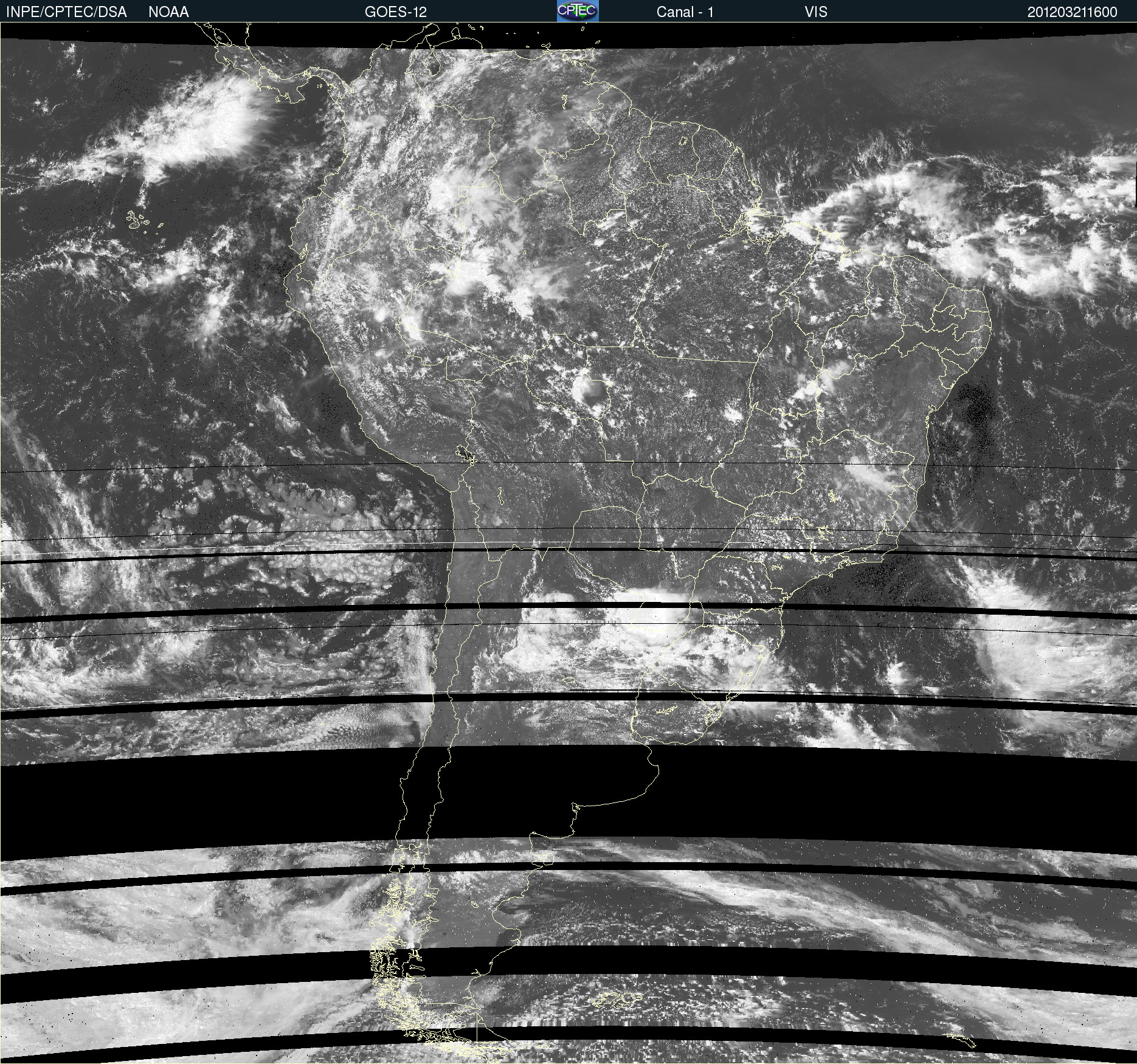Click the 'Canal - 1' channel label
The image size is (1137, 1064).
(x=685, y=12)
